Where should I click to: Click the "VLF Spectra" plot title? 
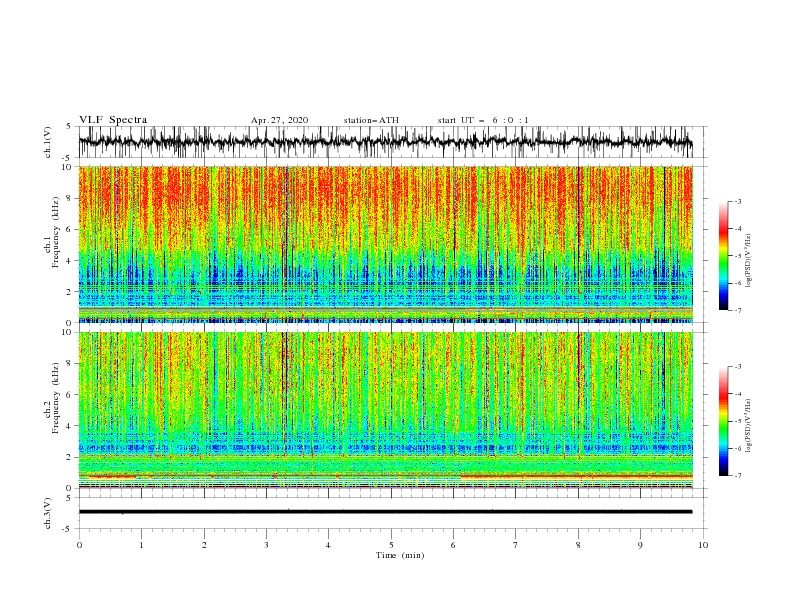click(113, 120)
